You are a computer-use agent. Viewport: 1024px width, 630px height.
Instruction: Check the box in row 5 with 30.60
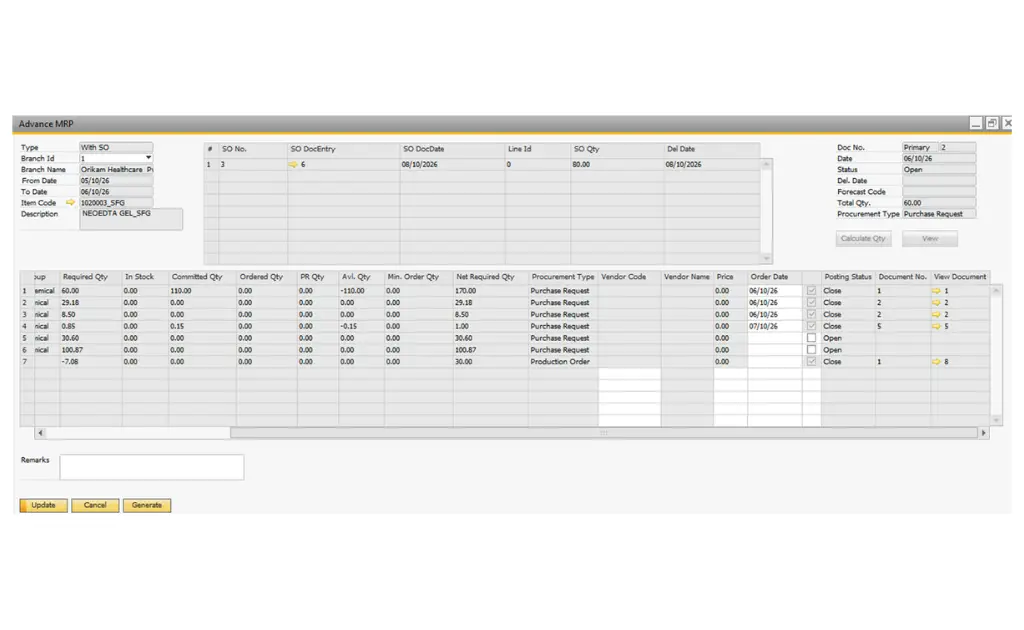point(811,338)
